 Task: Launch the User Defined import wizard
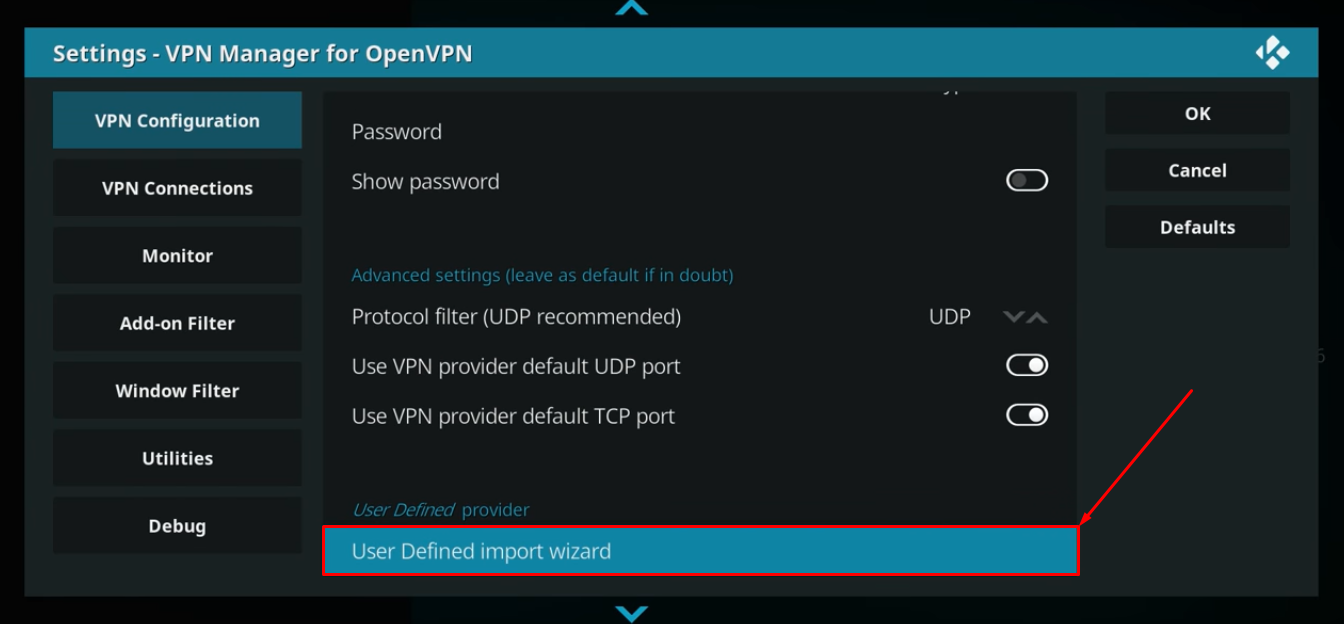pos(699,551)
